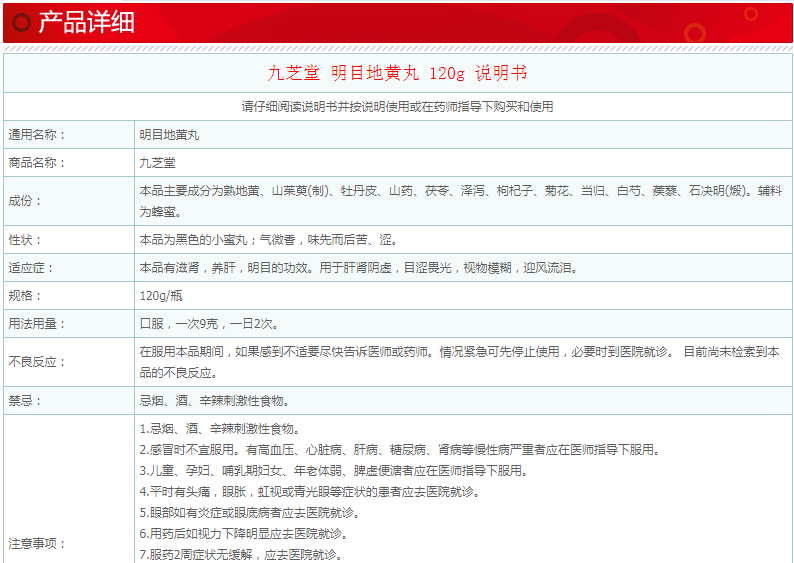The width and height of the screenshot is (794, 563).
Task: Click the 不良反应 label cell
Action: tap(69, 361)
